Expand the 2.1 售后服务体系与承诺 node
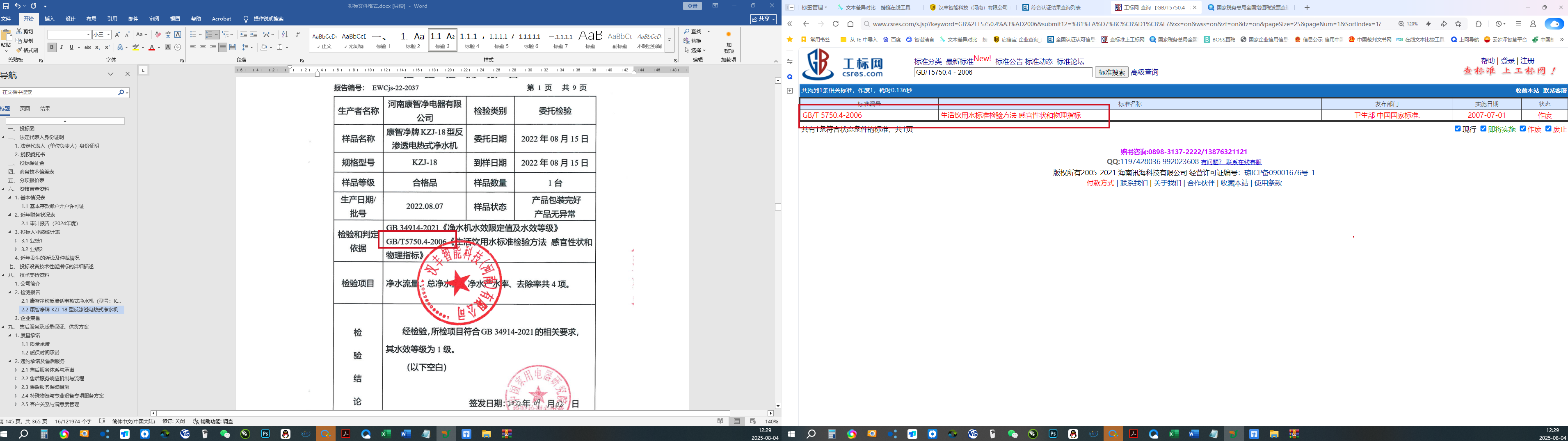Viewport: 1568px width, 441px height. tap(16, 370)
